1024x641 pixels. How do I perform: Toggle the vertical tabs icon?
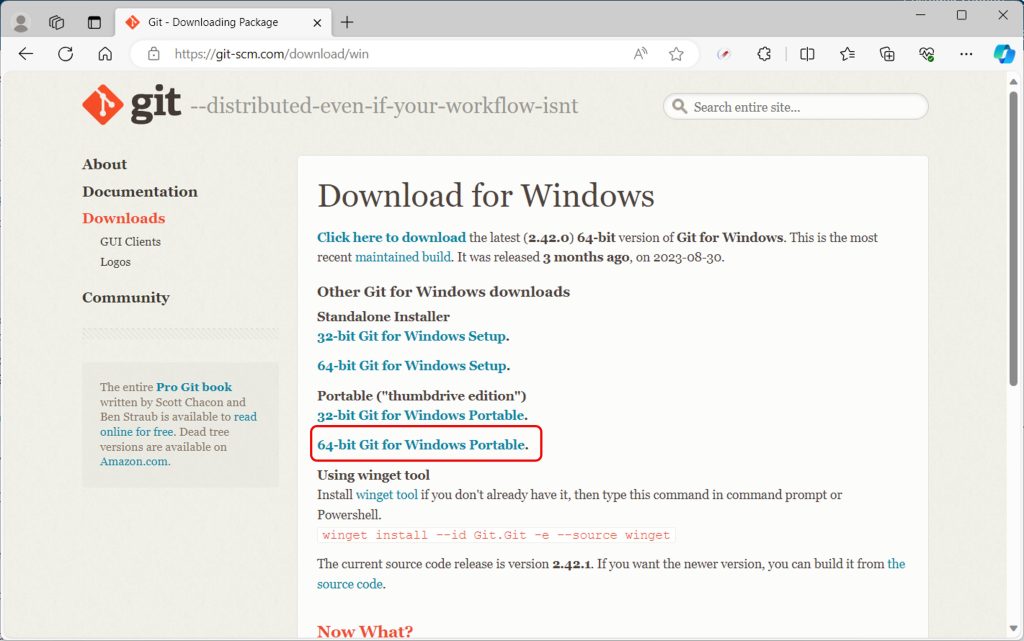coord(94,22)
